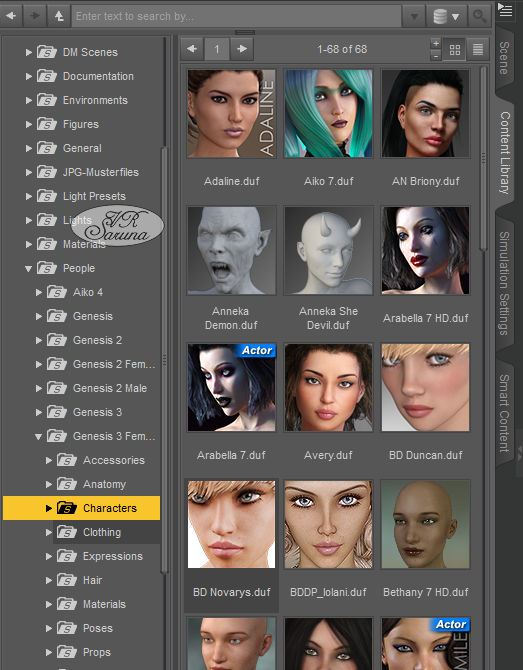The width and height of the screenshot is (523, 670).
Task: Collapse the People folder
Action: click(x=29, y=269)
